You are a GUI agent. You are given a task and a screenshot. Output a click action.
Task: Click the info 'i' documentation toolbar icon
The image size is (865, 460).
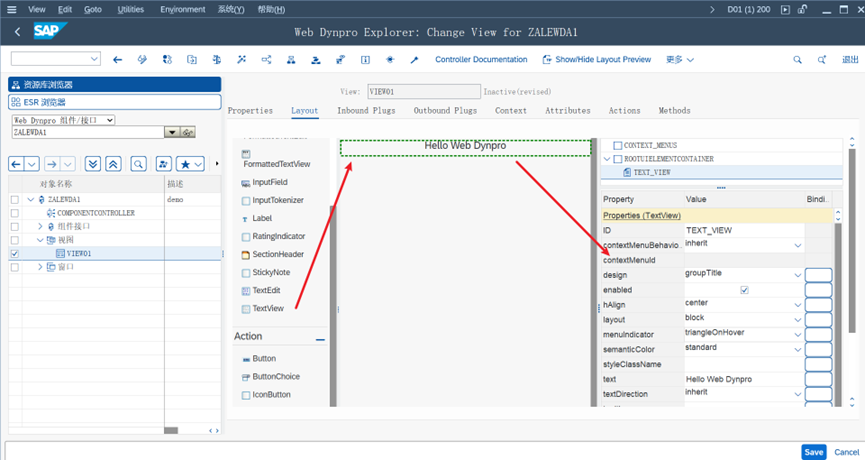click(365, 60)
